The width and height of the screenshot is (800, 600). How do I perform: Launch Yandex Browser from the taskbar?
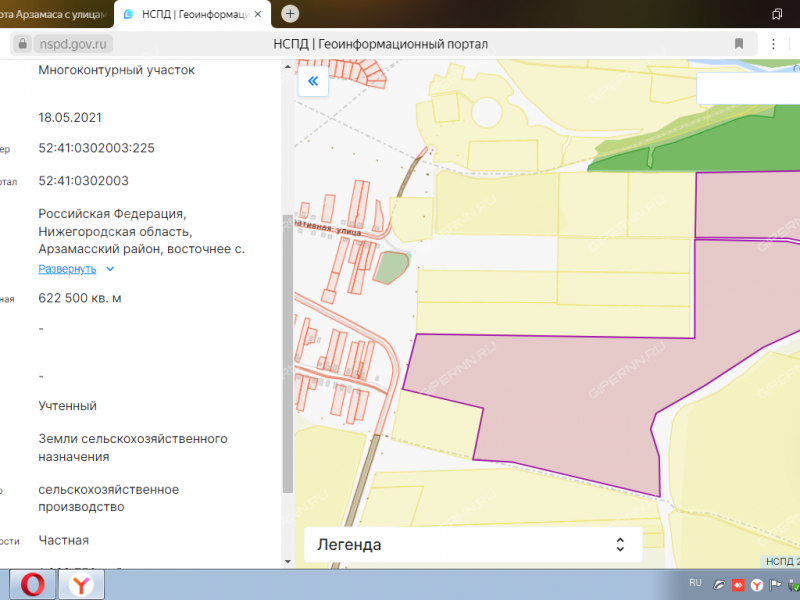click(80, 585)
